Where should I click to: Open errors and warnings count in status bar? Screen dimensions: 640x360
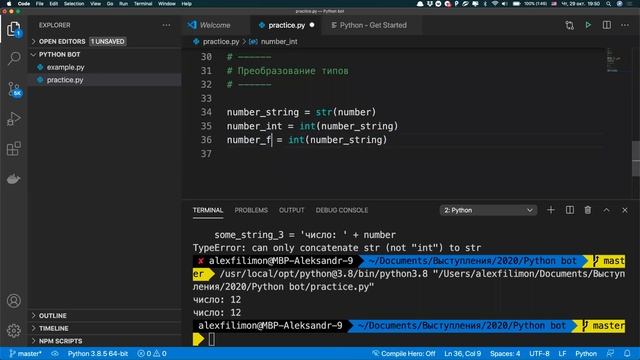coord(152,353)
